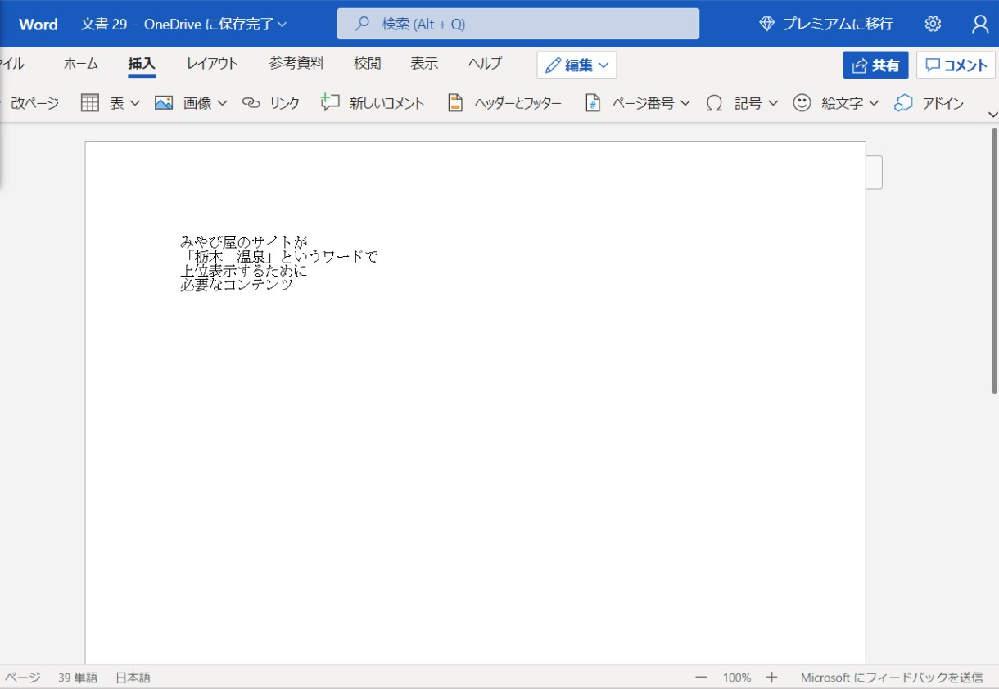Zoom in using the plus control
The height and width of the screenshot is (689, 999).
click(771, 677)
